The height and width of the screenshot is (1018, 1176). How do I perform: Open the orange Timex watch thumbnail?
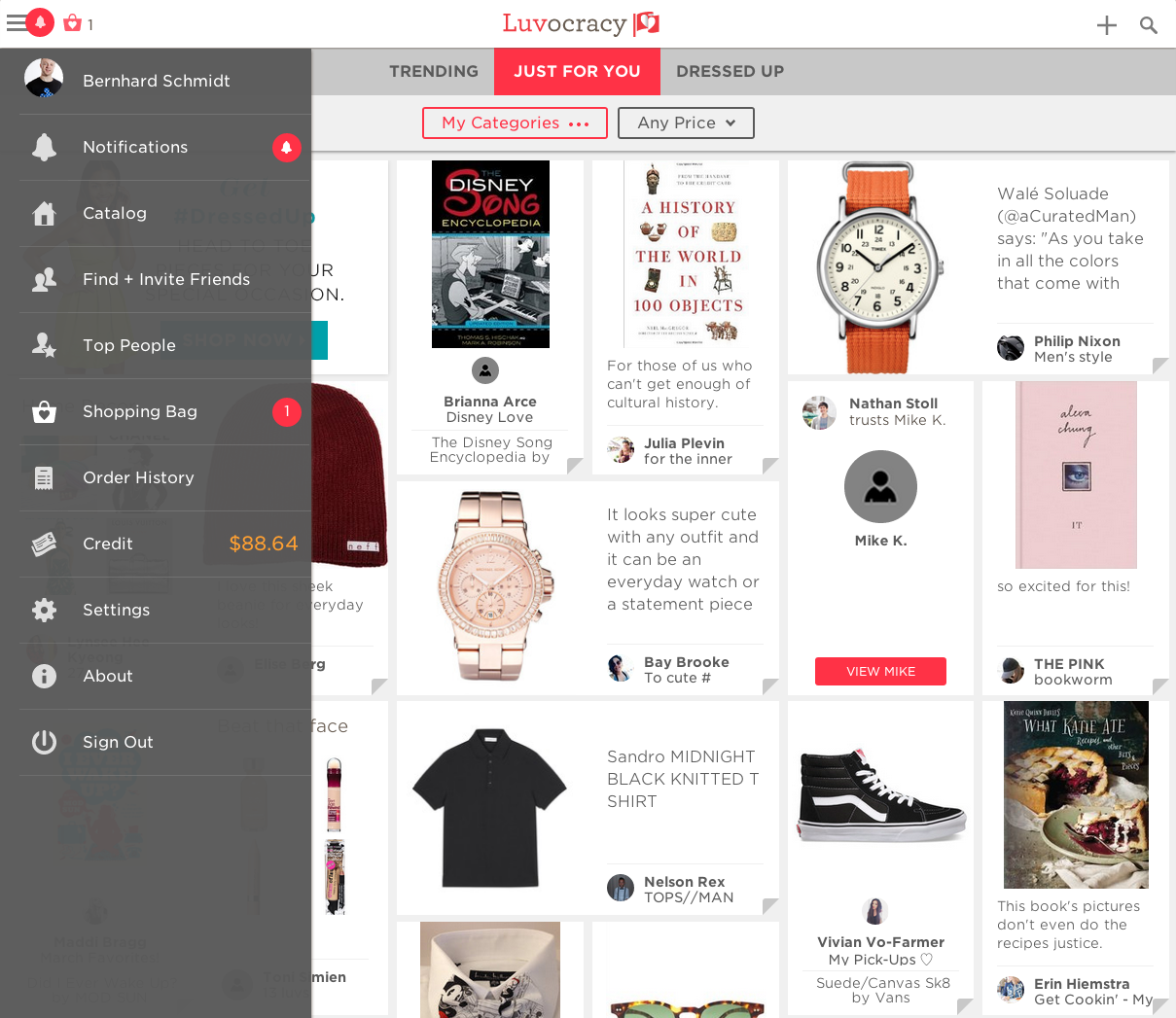click(879, 267)
